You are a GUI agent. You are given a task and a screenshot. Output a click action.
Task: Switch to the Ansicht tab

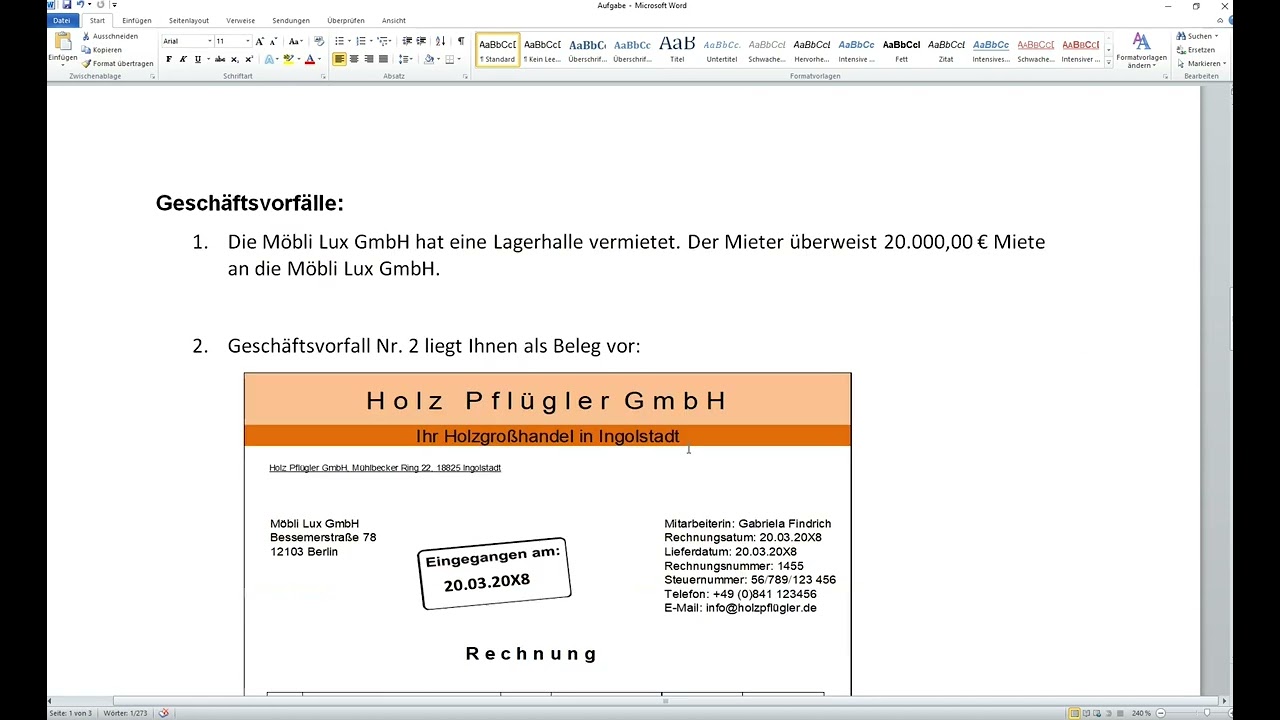point(394,20)
